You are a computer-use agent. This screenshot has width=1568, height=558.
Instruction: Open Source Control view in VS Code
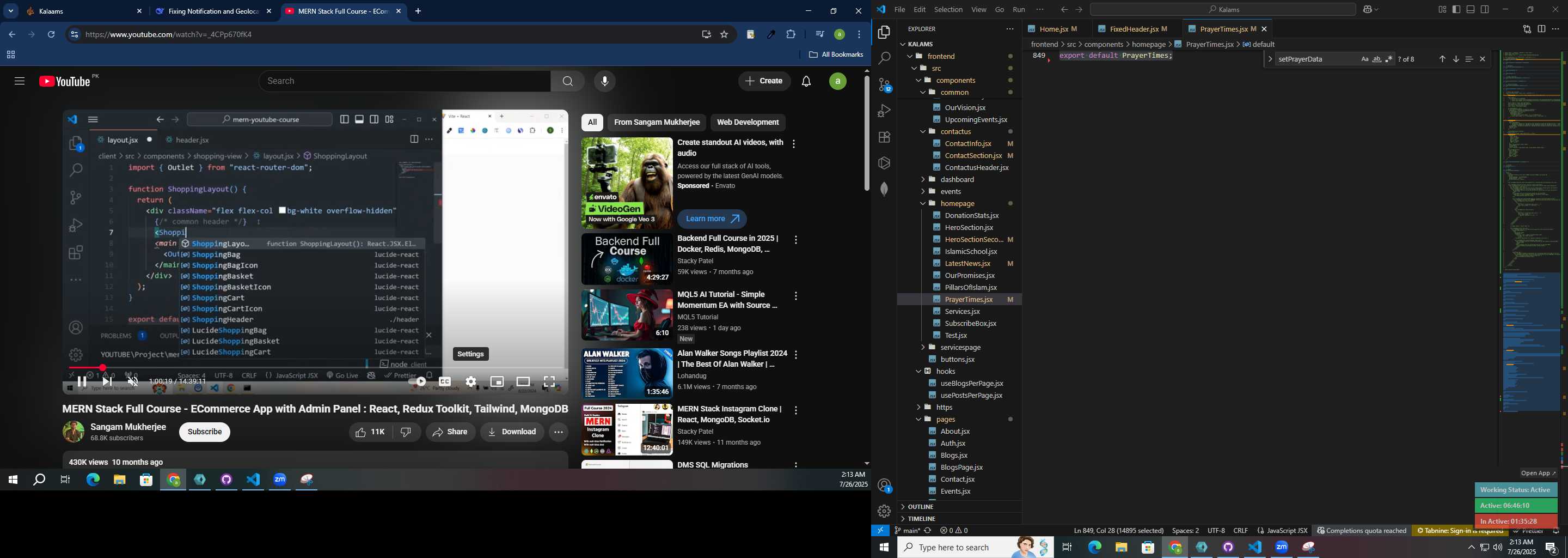(x=884, y=84)
